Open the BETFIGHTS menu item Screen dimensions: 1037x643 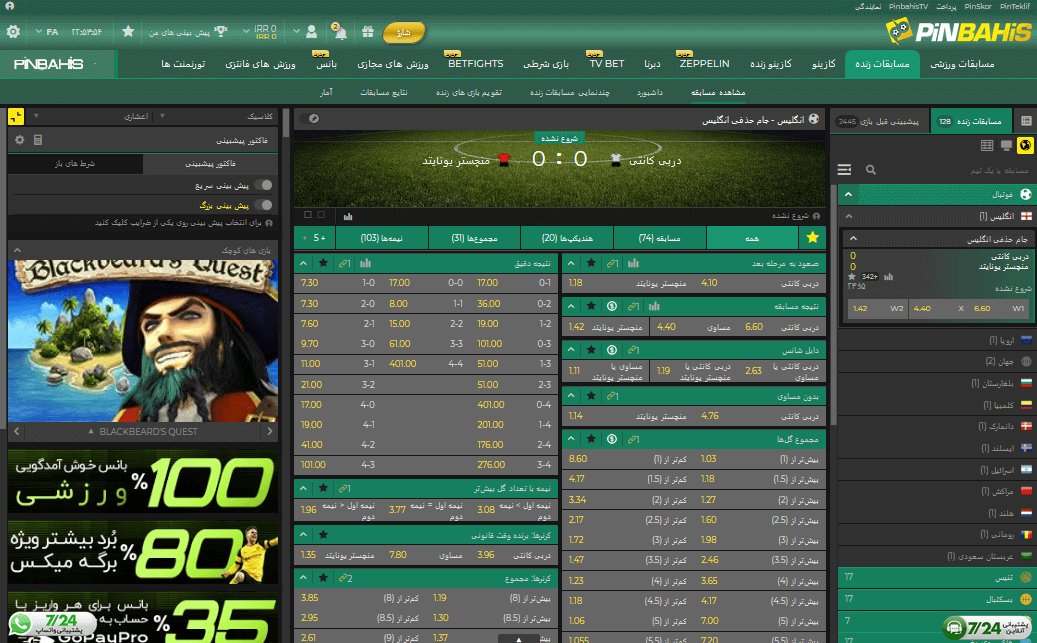click(x=476, y=64)
